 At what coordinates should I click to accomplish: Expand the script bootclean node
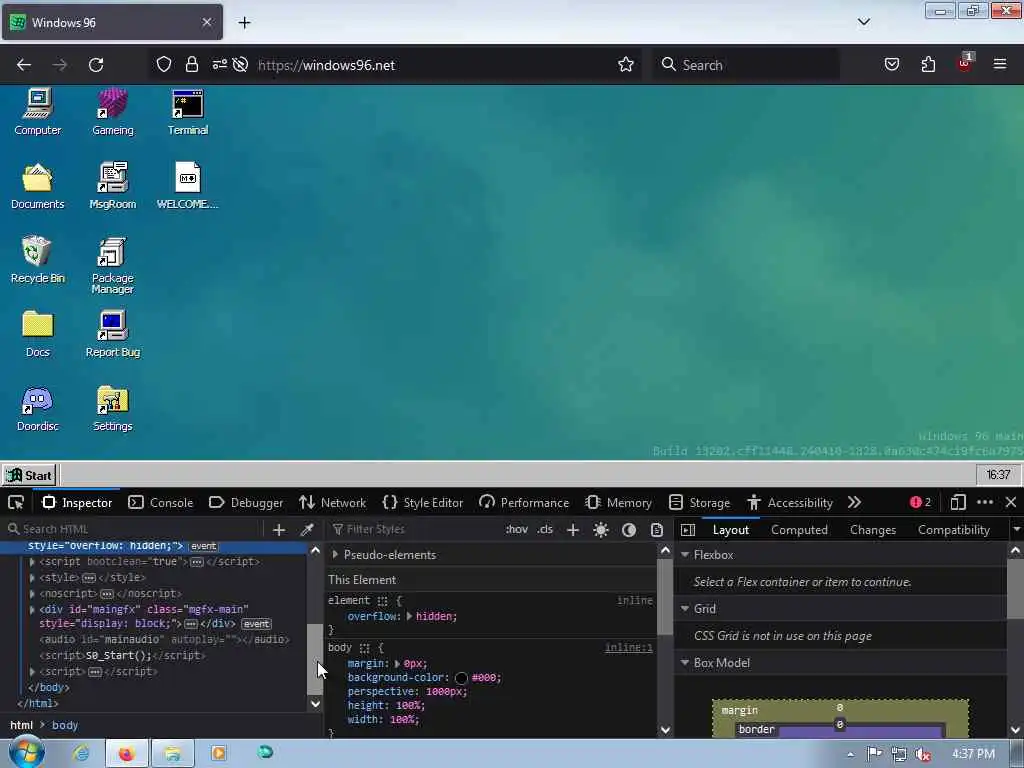pos(32,562)
